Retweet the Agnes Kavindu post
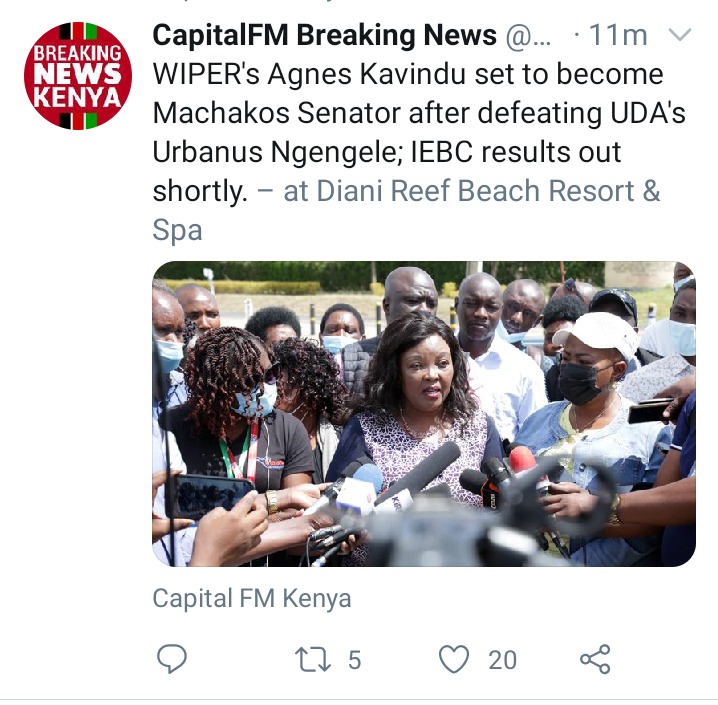Viewport: 718px width, 705px height. (x=313, y=660)
